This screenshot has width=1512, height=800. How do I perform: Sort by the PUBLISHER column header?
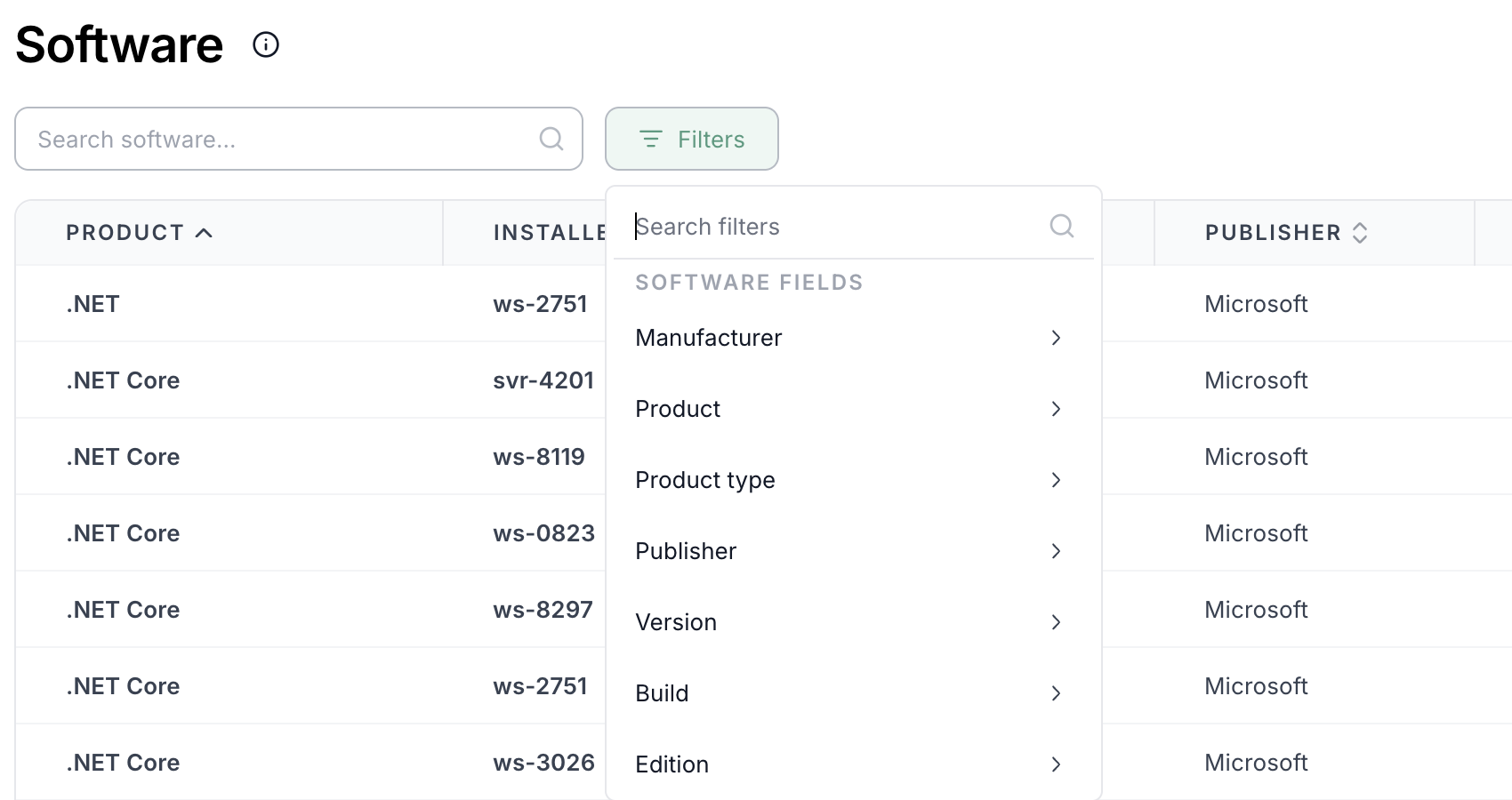pyautogui.click(x=1286, y=233)
